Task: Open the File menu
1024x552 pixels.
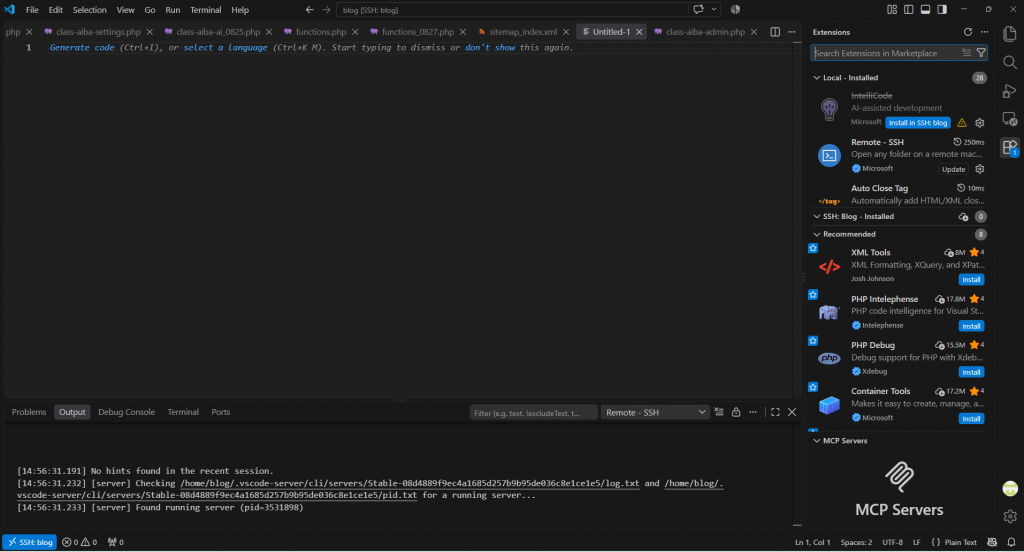Action: click(x=32, y=10)
